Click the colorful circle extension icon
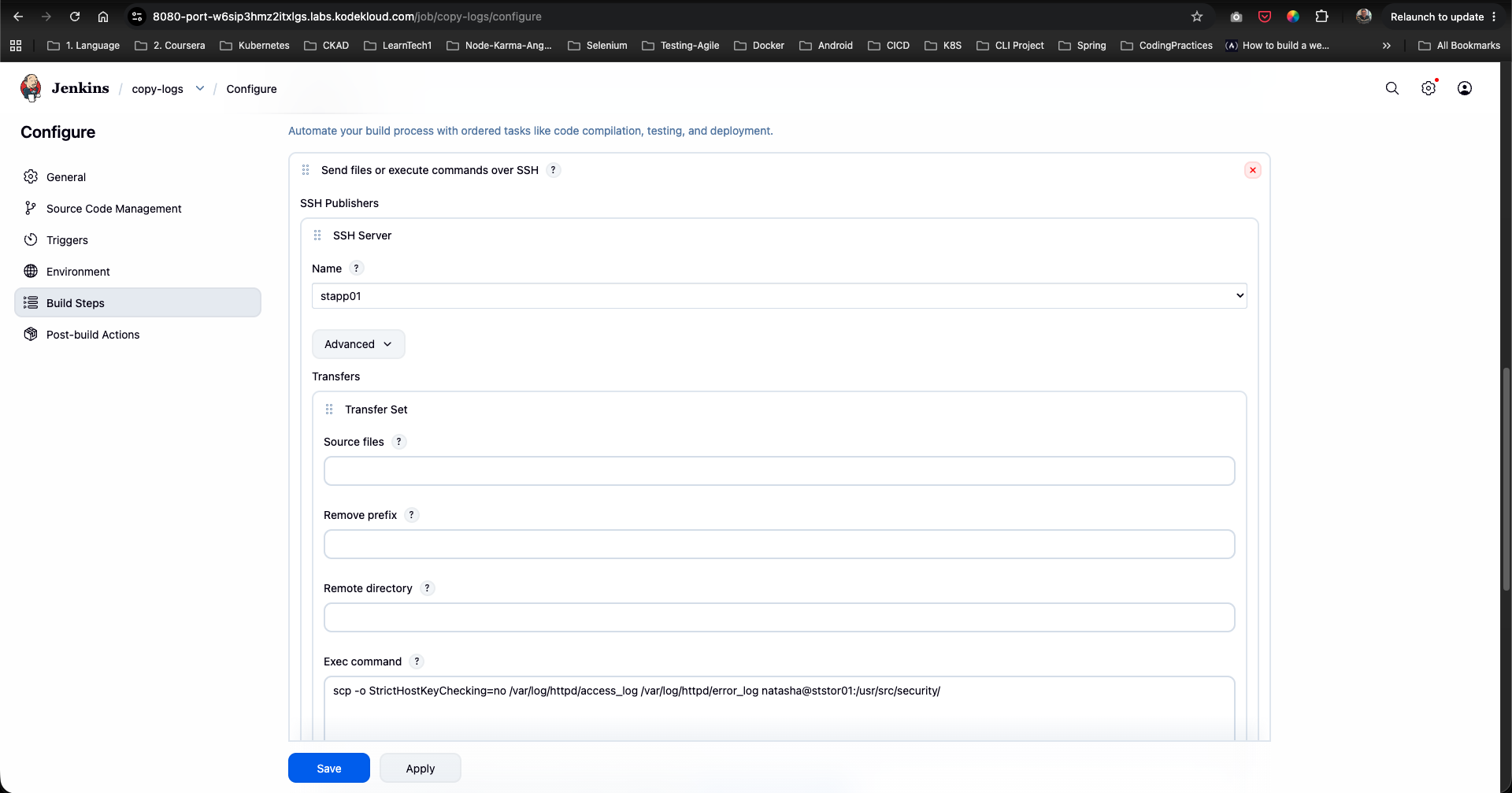This screenshot has height=793, width=1512. pos(1293,17)
